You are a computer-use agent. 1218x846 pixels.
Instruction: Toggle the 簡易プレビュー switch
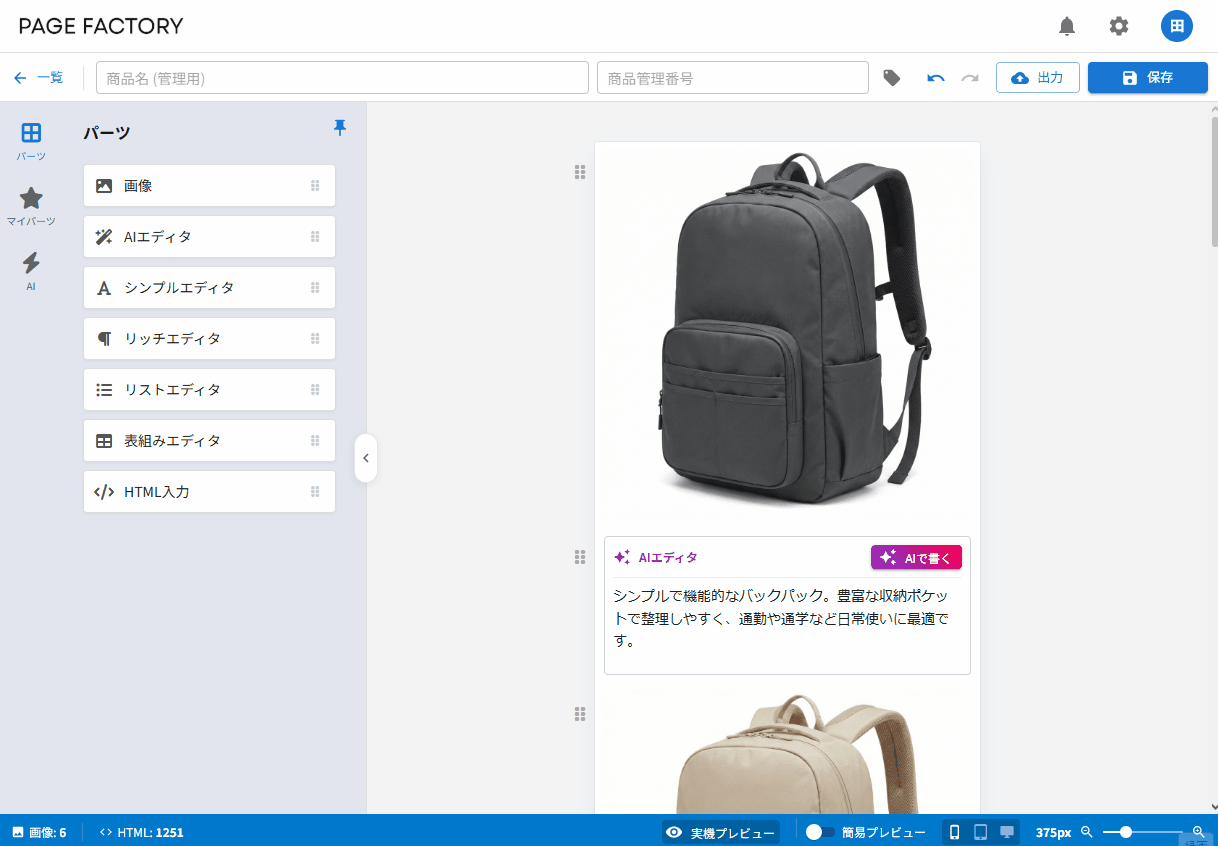(x=820, y=831)
